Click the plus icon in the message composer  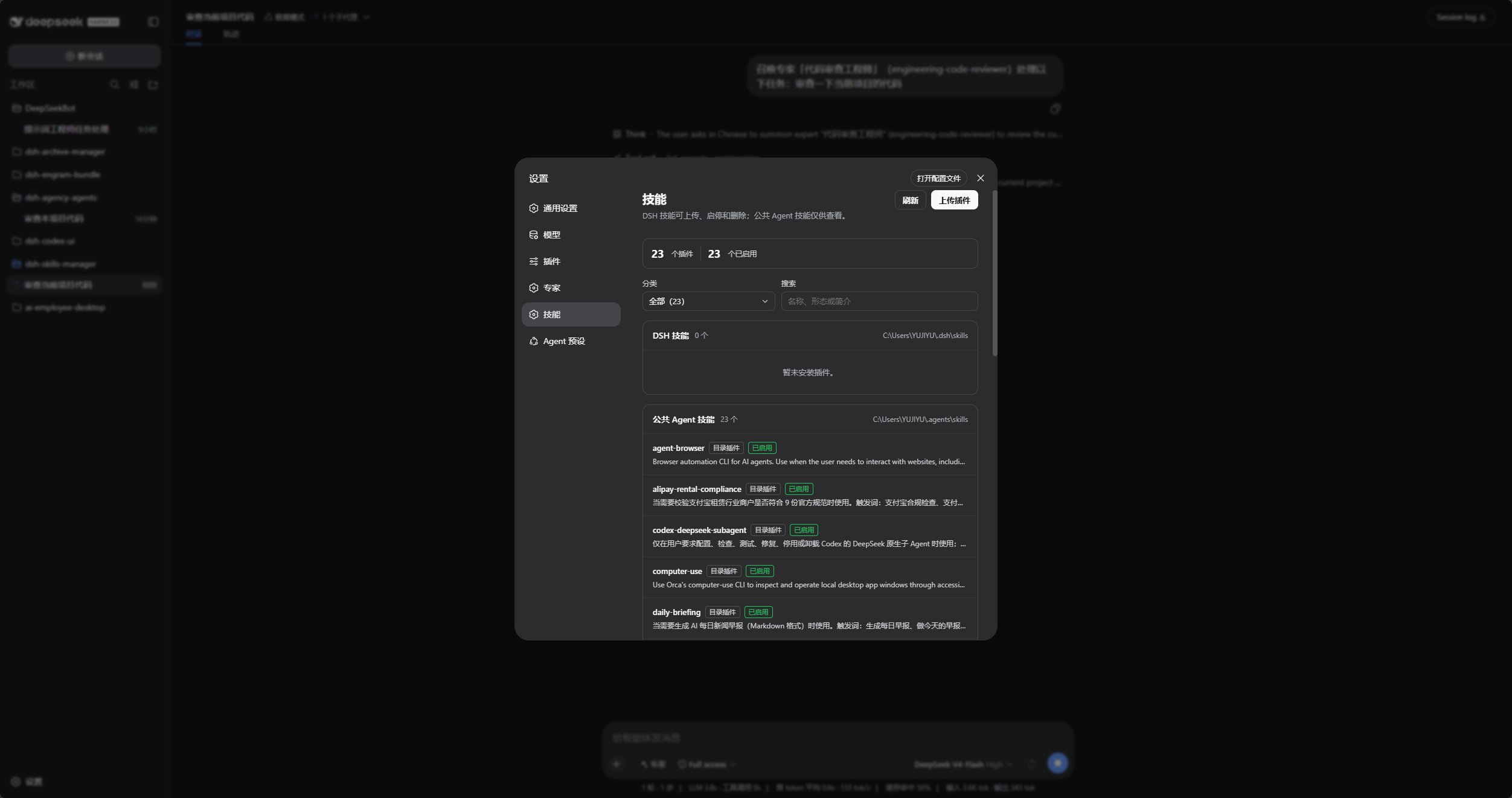point(617,764)
